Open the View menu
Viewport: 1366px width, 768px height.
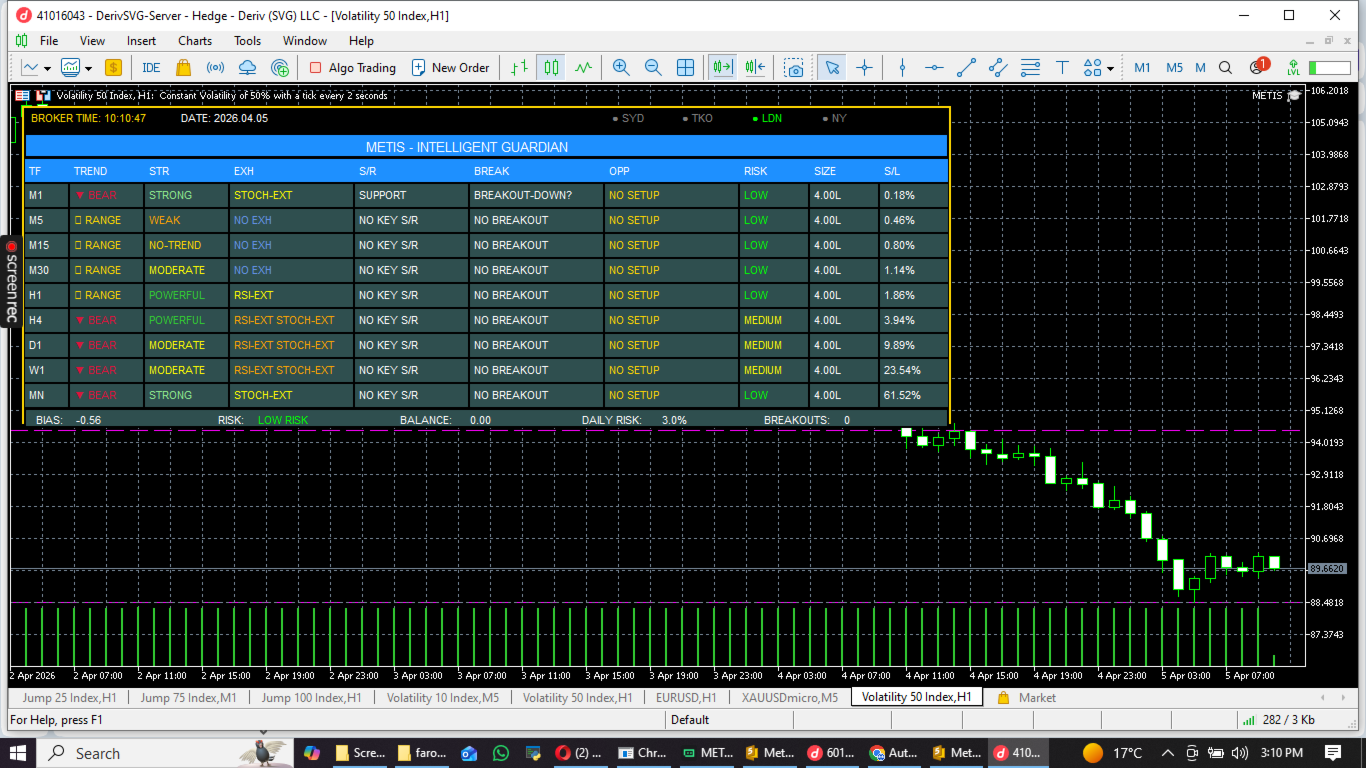tap(92, 41)
